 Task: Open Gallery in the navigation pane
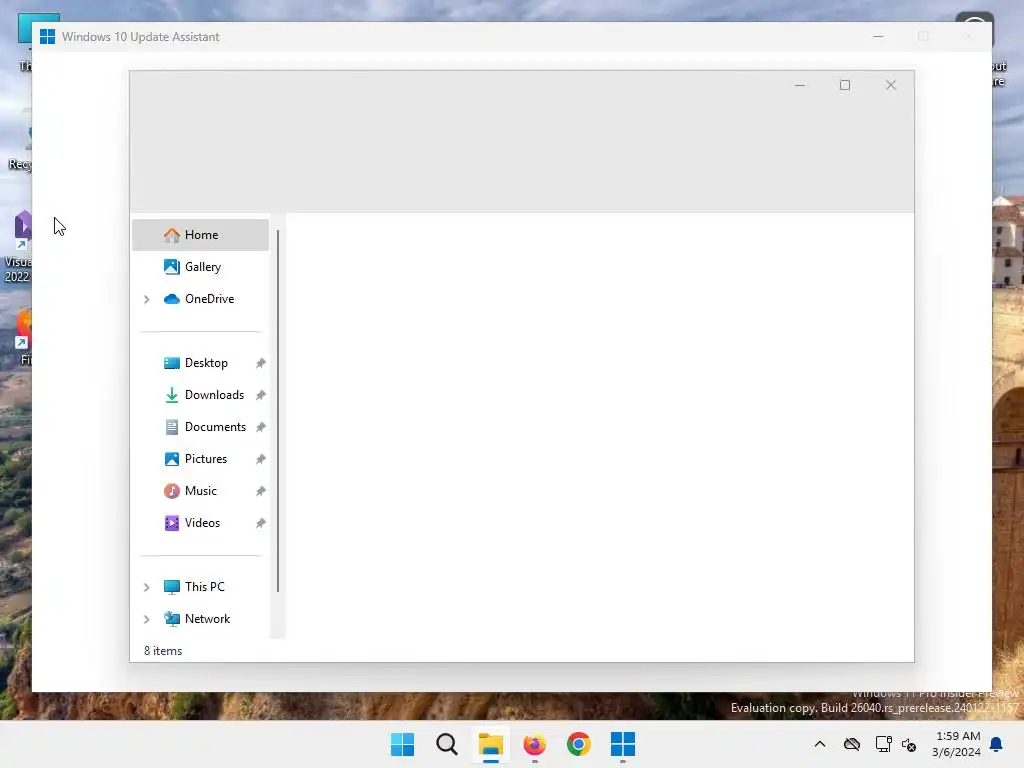[x=200, y=267]
